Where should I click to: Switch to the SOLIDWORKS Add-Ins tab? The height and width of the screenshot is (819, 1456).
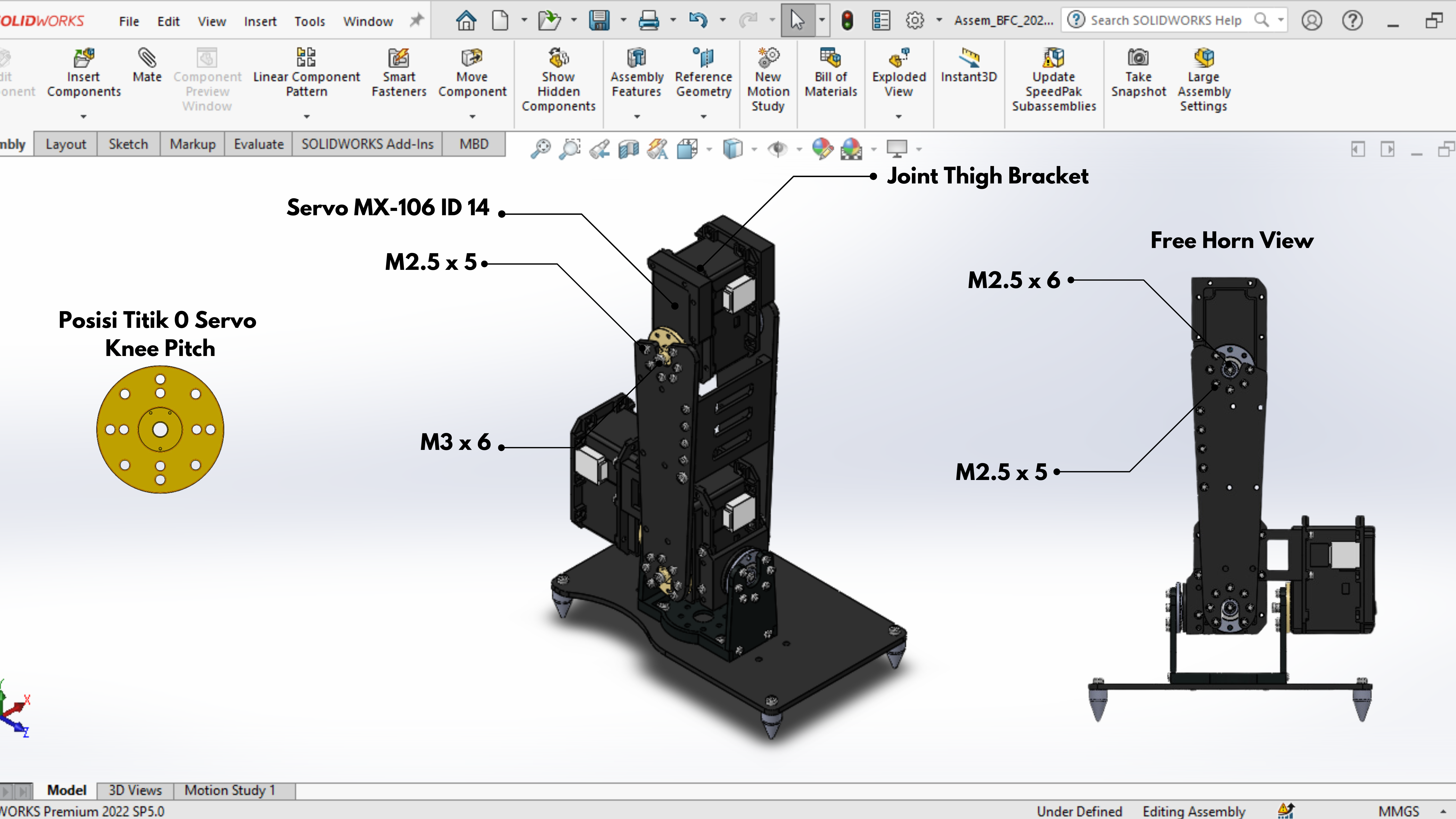click(x=367, y=144)
